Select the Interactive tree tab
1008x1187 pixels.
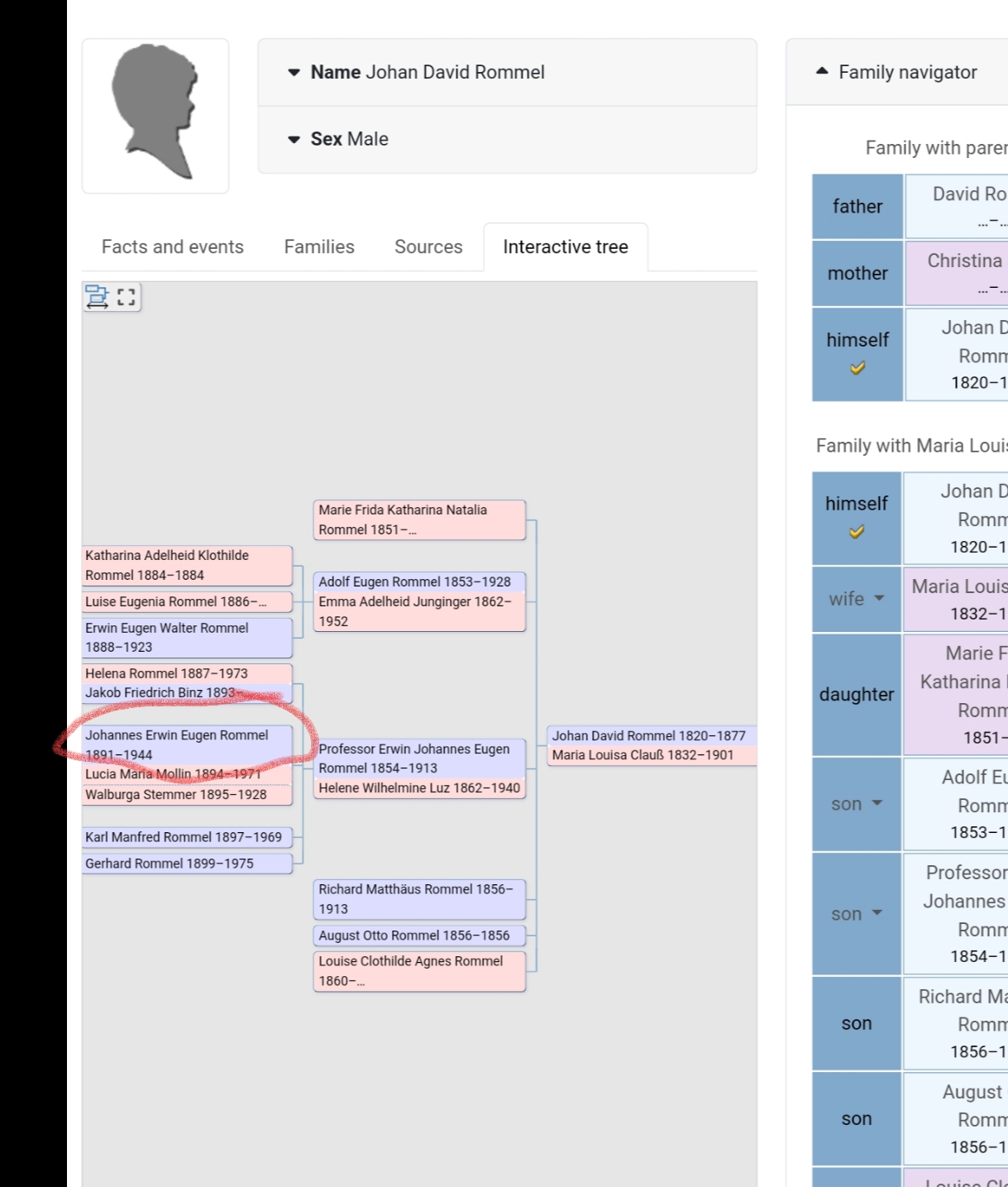click(566, 246)
